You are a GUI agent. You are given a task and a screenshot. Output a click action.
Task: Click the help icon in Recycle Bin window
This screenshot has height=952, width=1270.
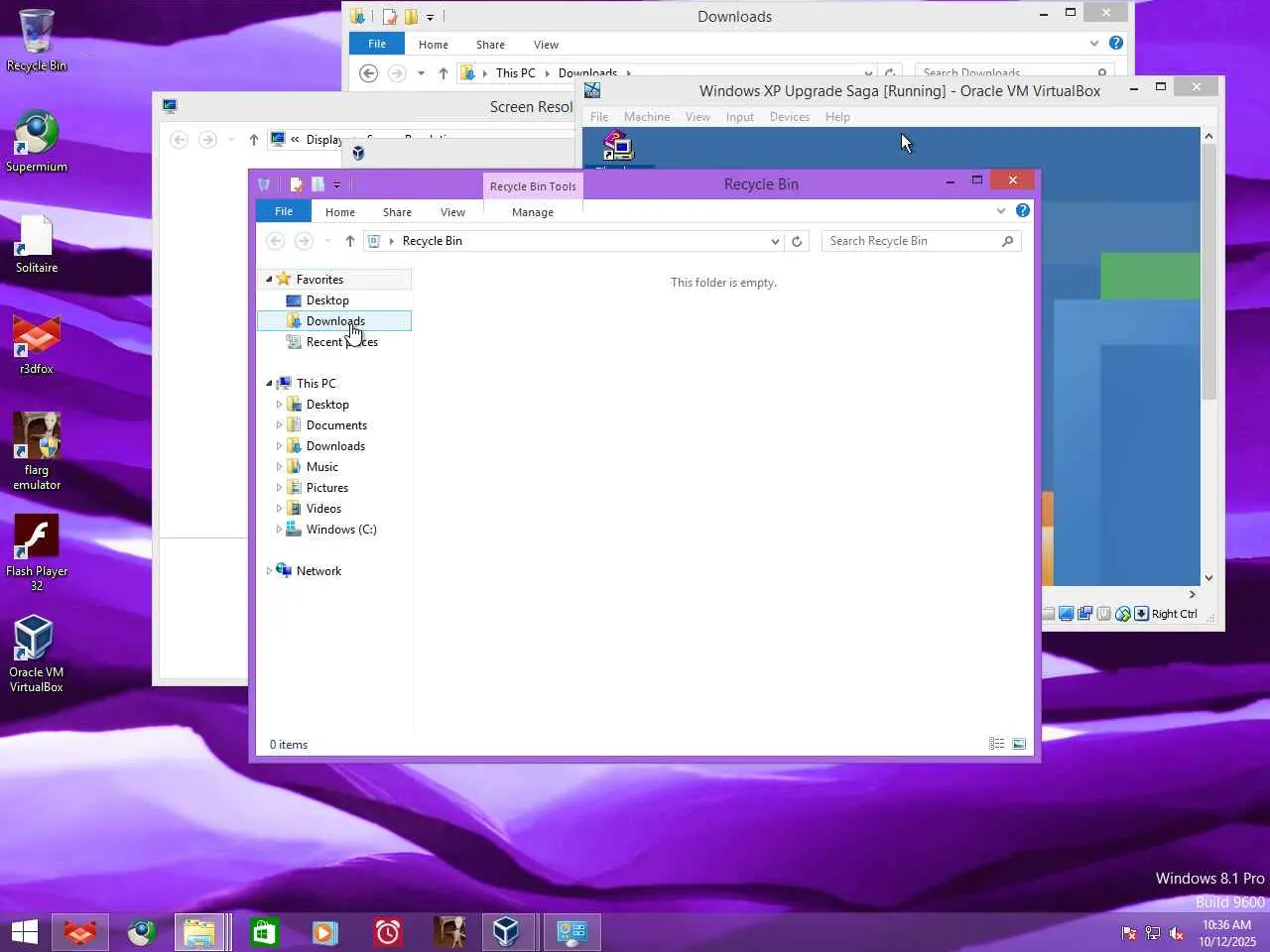(x=1023, y=210)
